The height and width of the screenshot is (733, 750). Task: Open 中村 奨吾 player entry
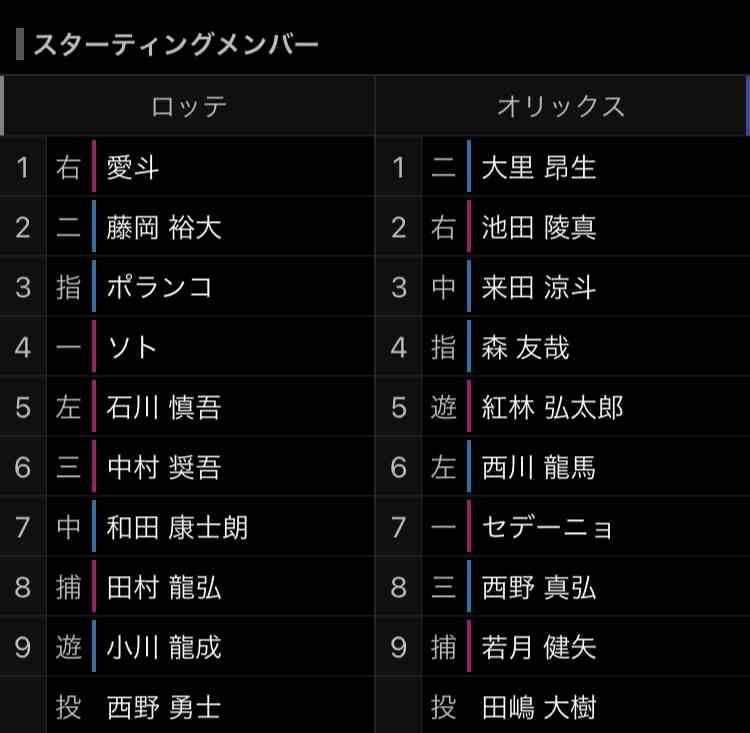(164, 467)
